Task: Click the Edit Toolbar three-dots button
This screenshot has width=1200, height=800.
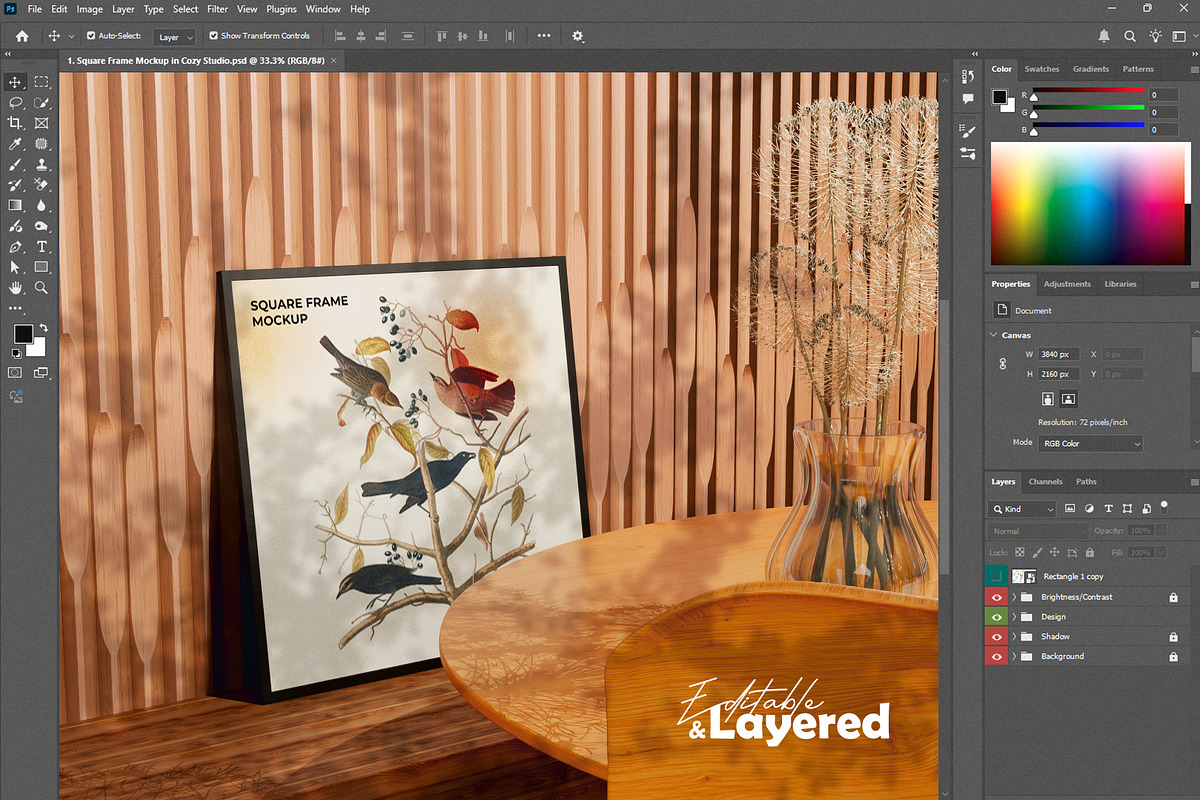Action: tap(15, 308)
